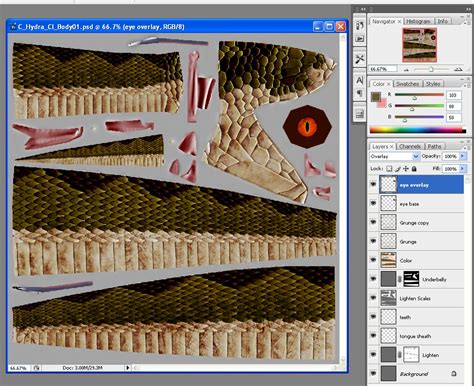Hide the Lighten Scales layer
The width and height of the screenshot is (474, 386).
pyautogui.click(x=373, y=298)
